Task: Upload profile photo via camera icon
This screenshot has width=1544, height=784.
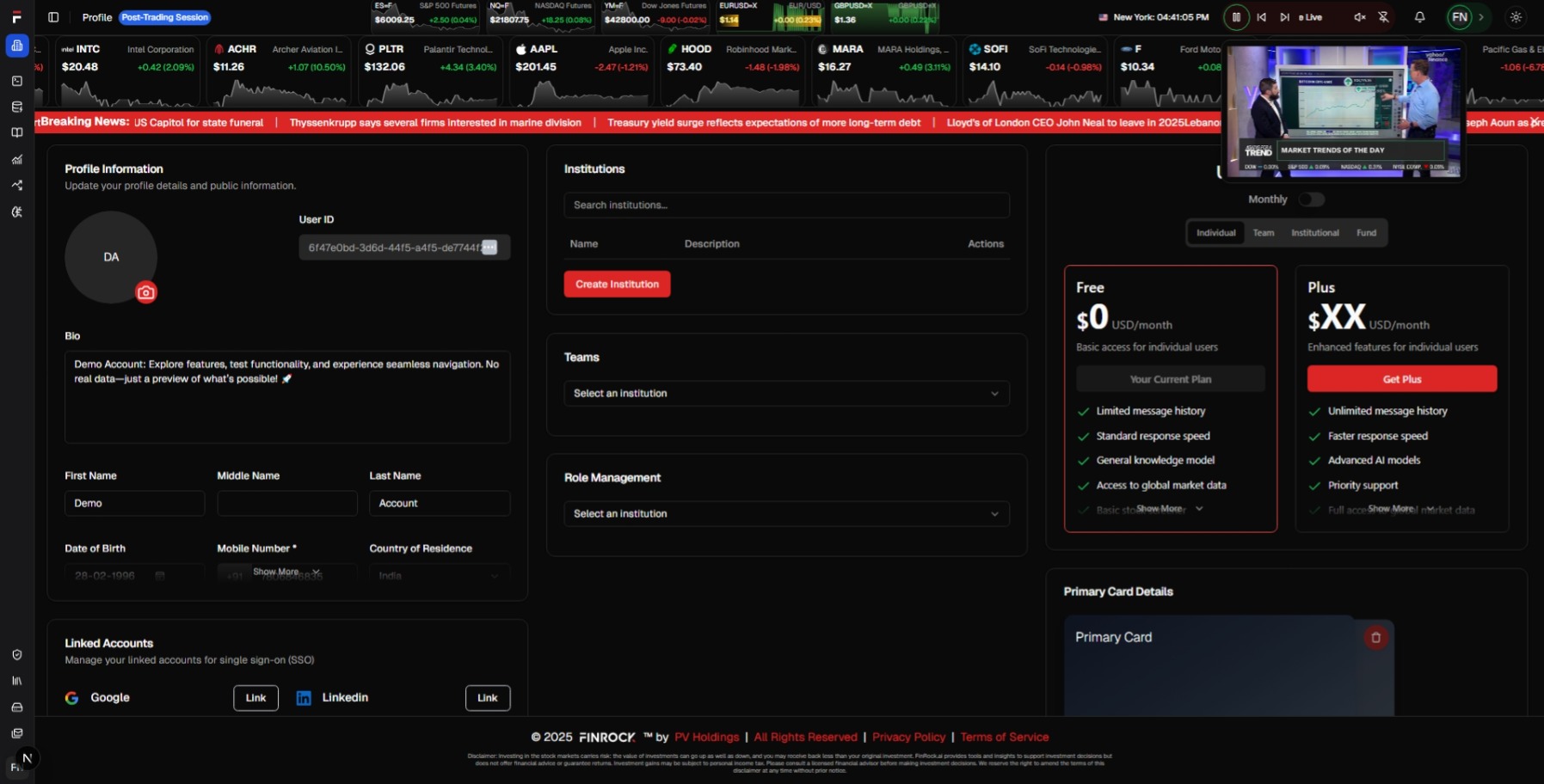Action: point(146,292)
